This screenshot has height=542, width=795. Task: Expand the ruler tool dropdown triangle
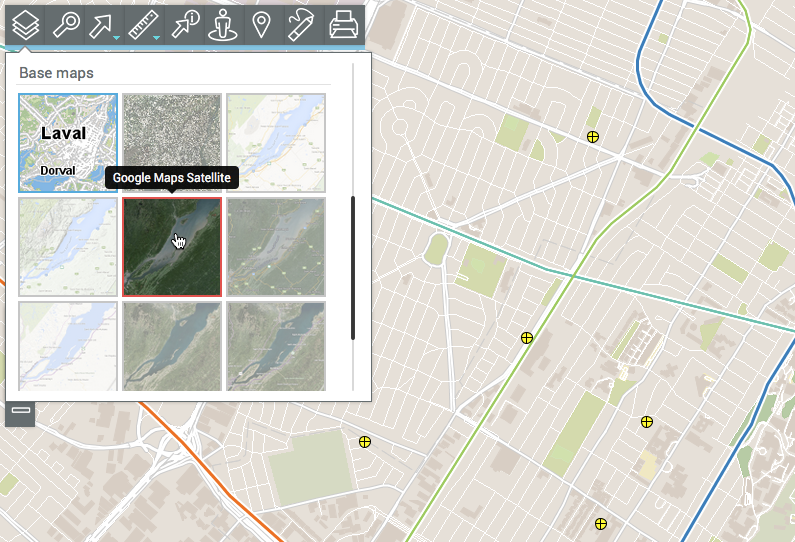point(157,38)
